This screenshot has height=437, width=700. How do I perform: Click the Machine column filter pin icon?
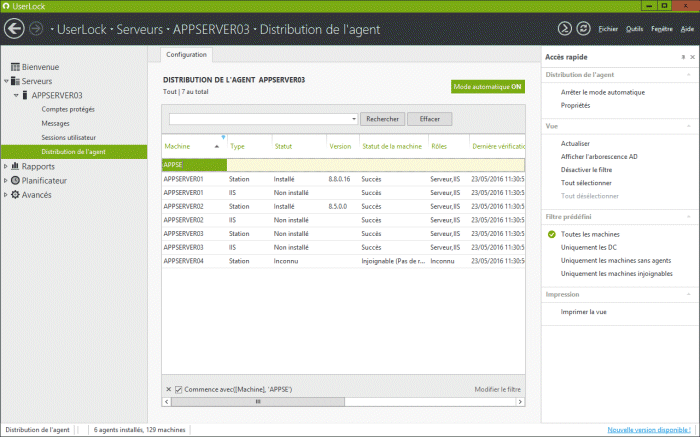click(x=223, y=137)
